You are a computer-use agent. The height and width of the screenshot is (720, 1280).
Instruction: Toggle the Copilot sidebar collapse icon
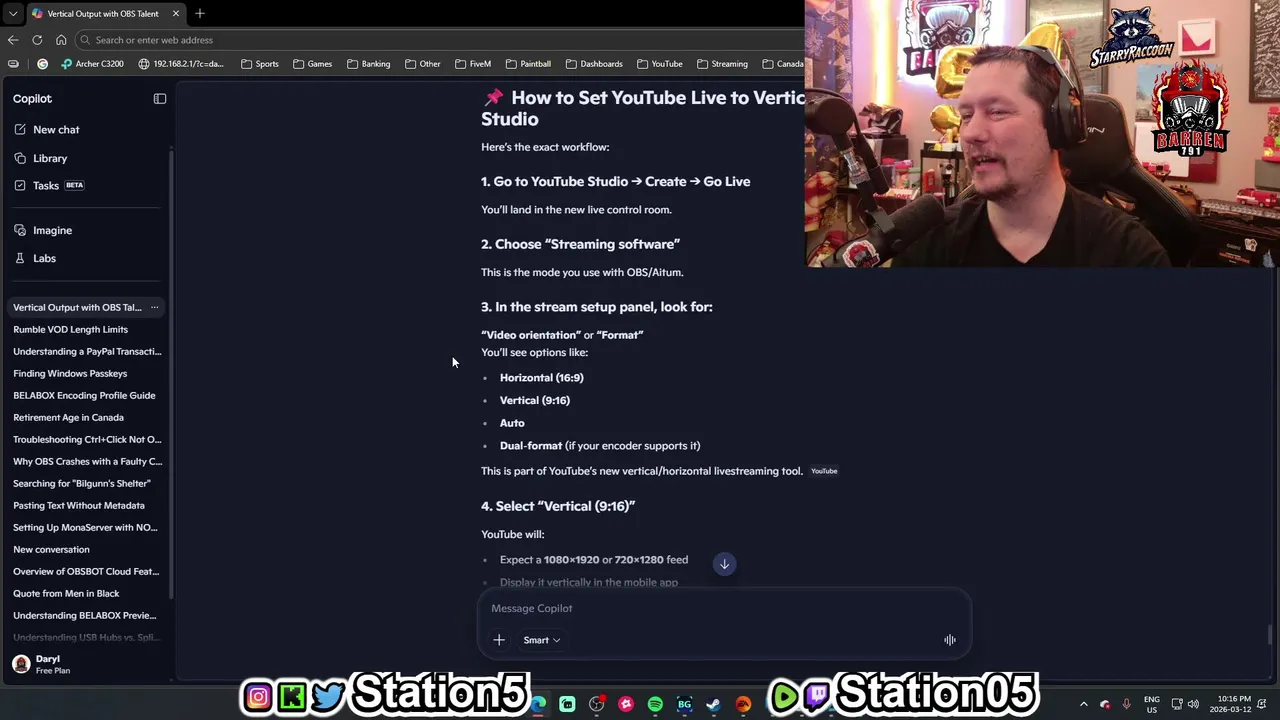click(160, 99)
